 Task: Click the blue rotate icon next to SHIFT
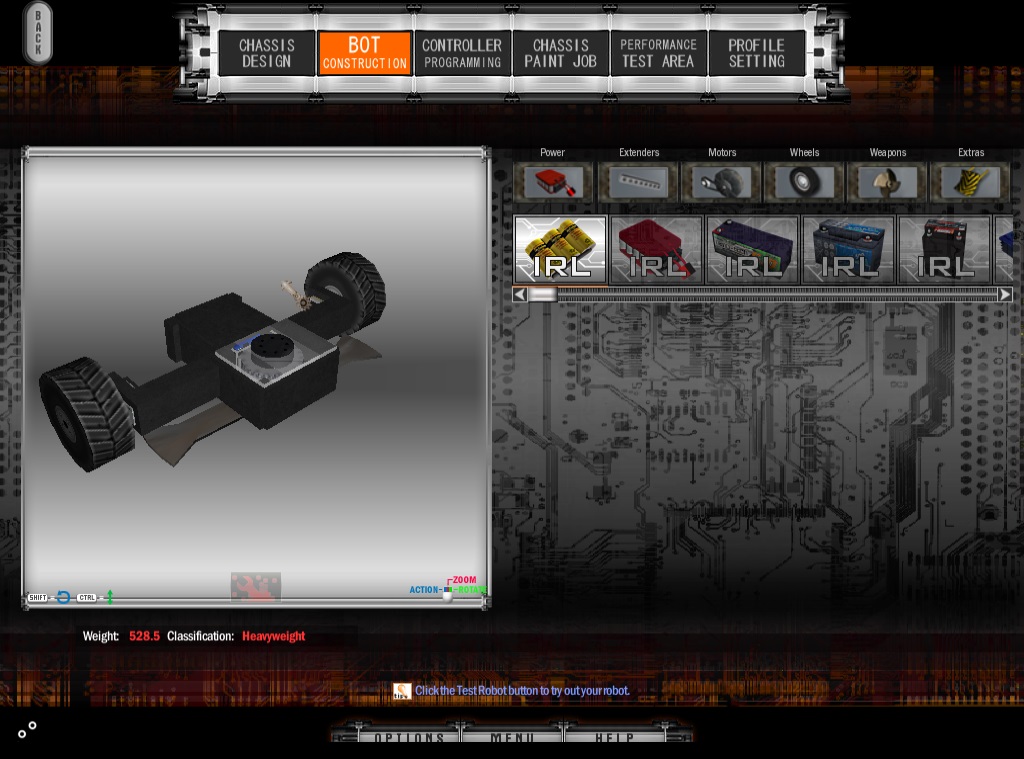coord(63,597)
